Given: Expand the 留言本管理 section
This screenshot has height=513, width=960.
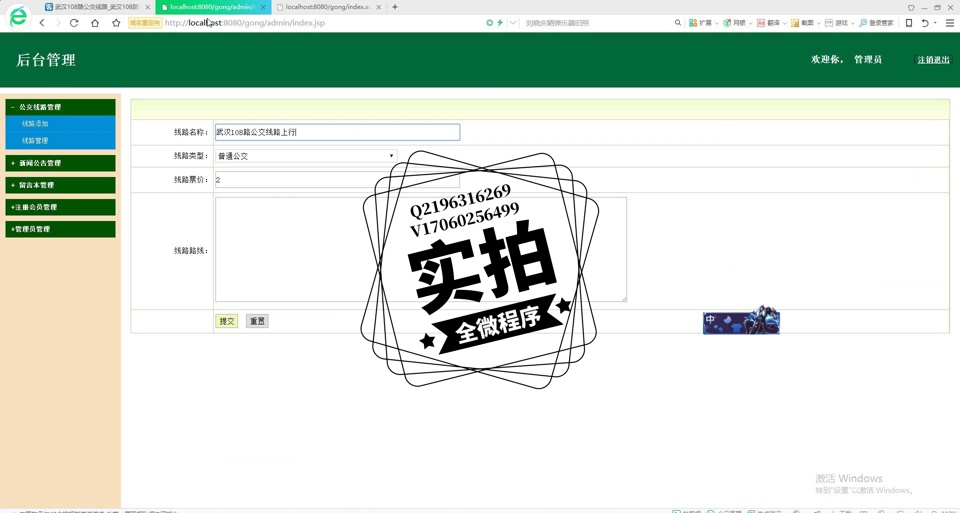Looking at the screenshot, I should (x=60, y=185).
